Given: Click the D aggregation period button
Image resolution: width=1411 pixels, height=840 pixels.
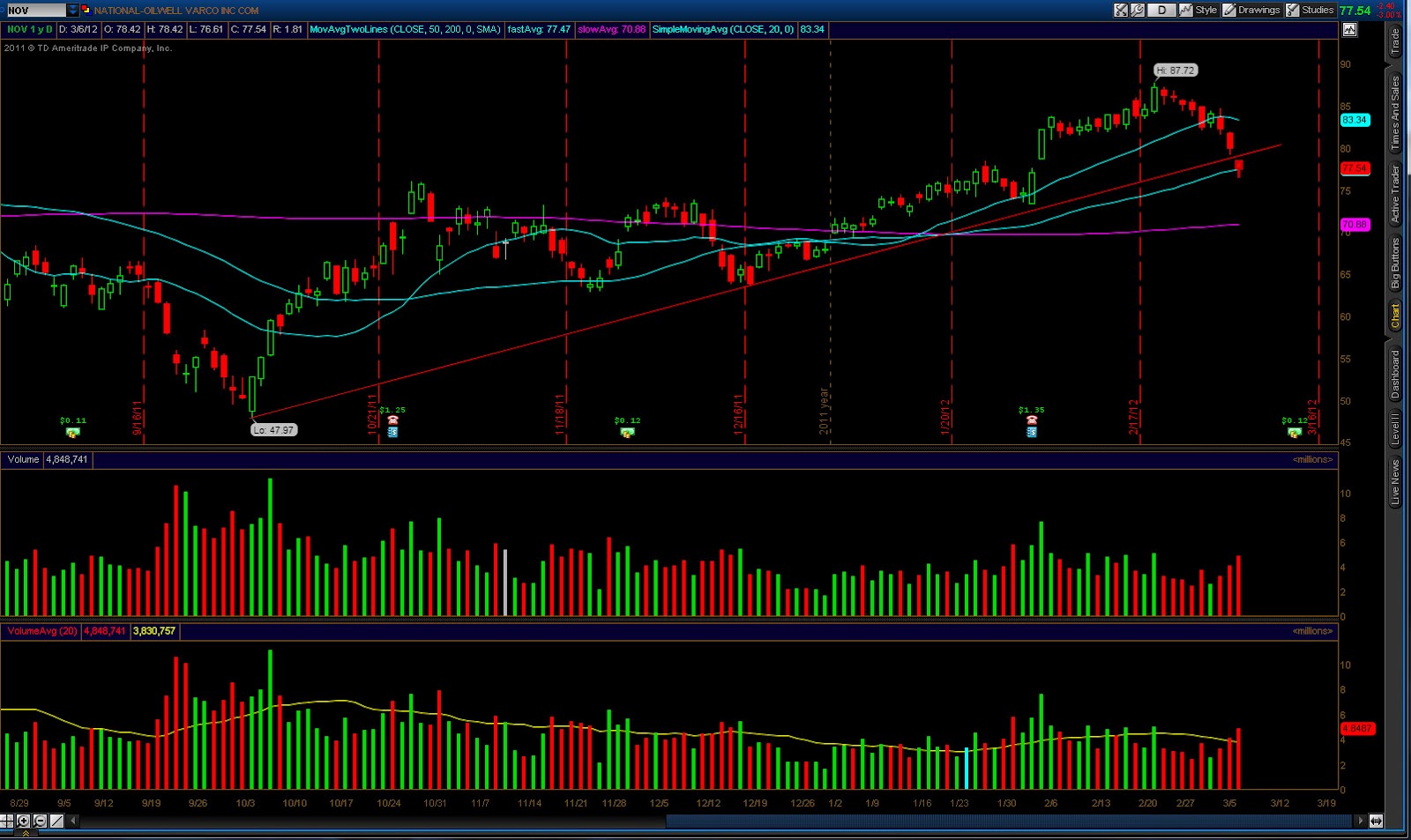Looking at the screenshot, I should pyautogui.click(x=1162, y=11).
